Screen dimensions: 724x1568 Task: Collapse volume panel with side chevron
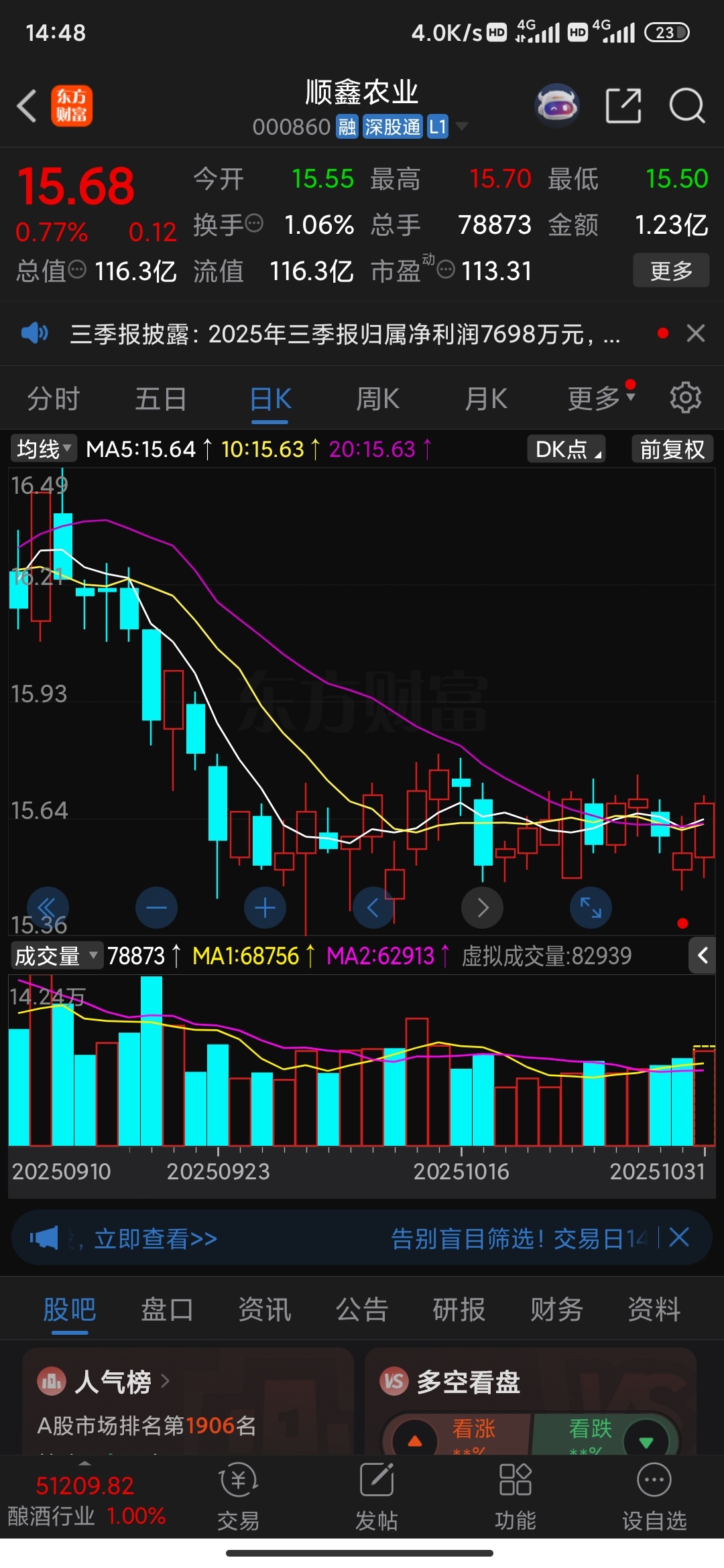[x=703, y=956]
